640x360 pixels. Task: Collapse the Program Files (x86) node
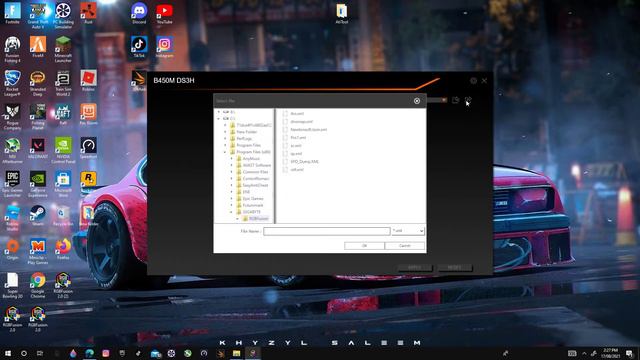[x=225, y=152]
